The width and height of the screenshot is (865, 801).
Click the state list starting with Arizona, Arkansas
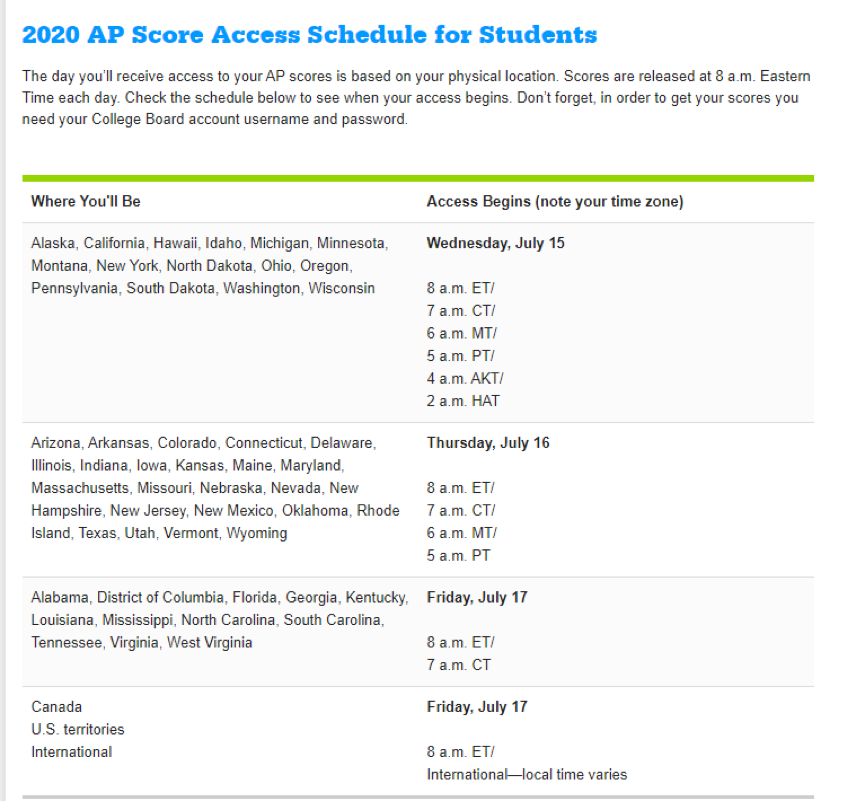215,488
